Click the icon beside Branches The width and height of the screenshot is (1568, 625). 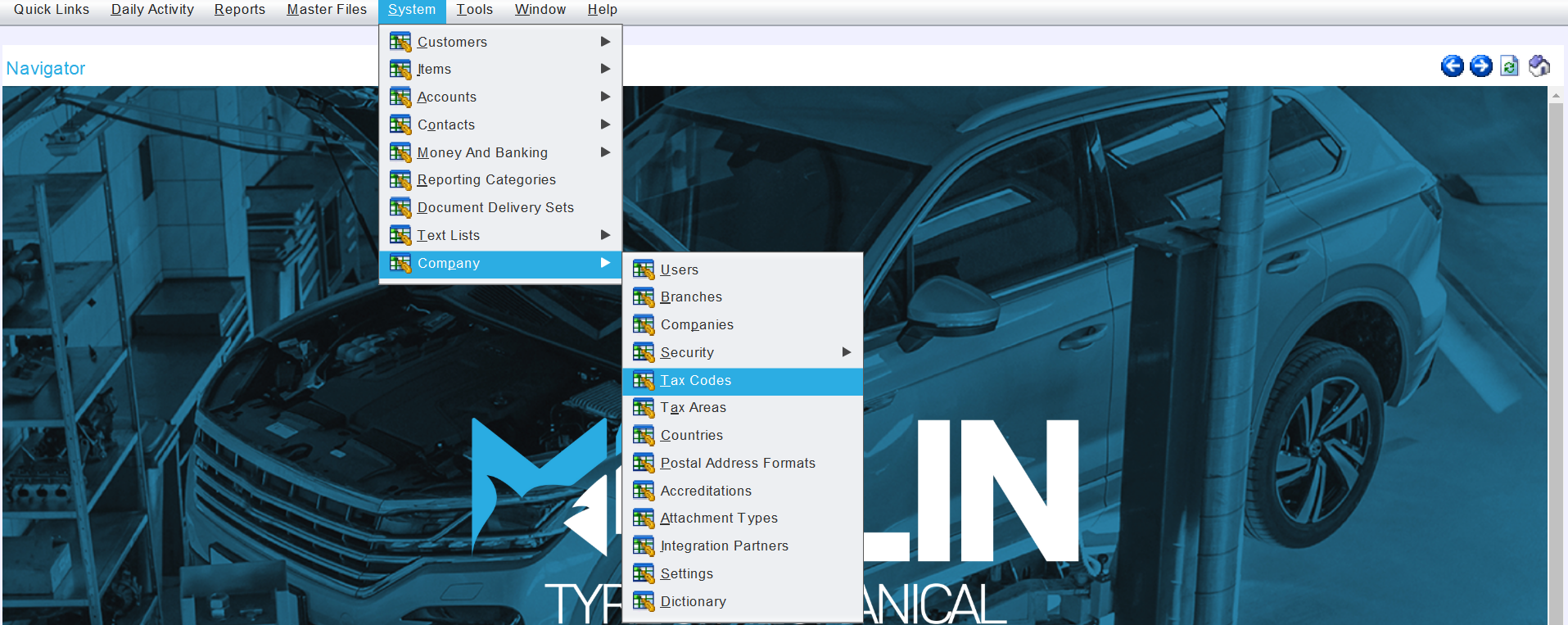click(644, 297)
